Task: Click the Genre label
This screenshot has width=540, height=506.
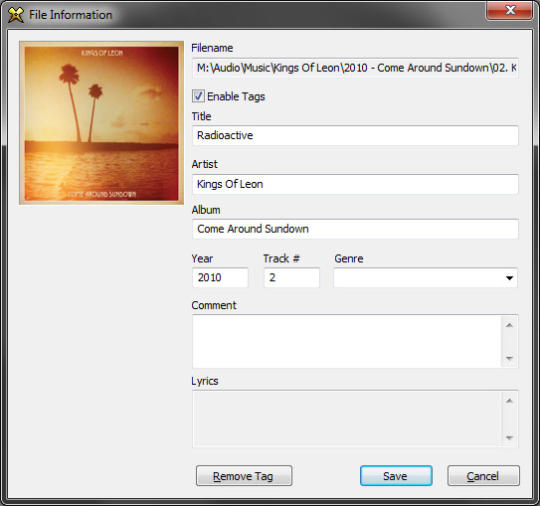Action: (x=349, y=258)
